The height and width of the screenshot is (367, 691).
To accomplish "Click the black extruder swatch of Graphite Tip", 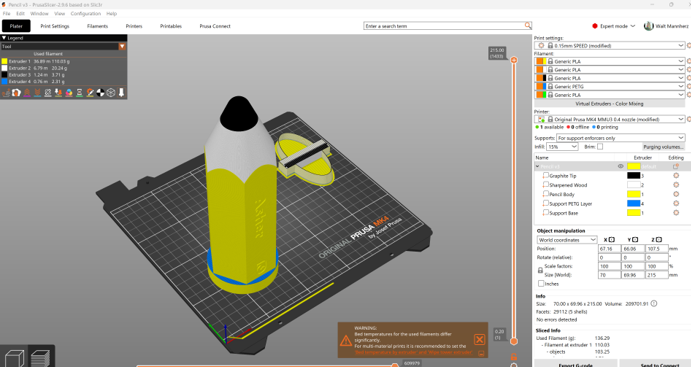I will tap(634, 176).
